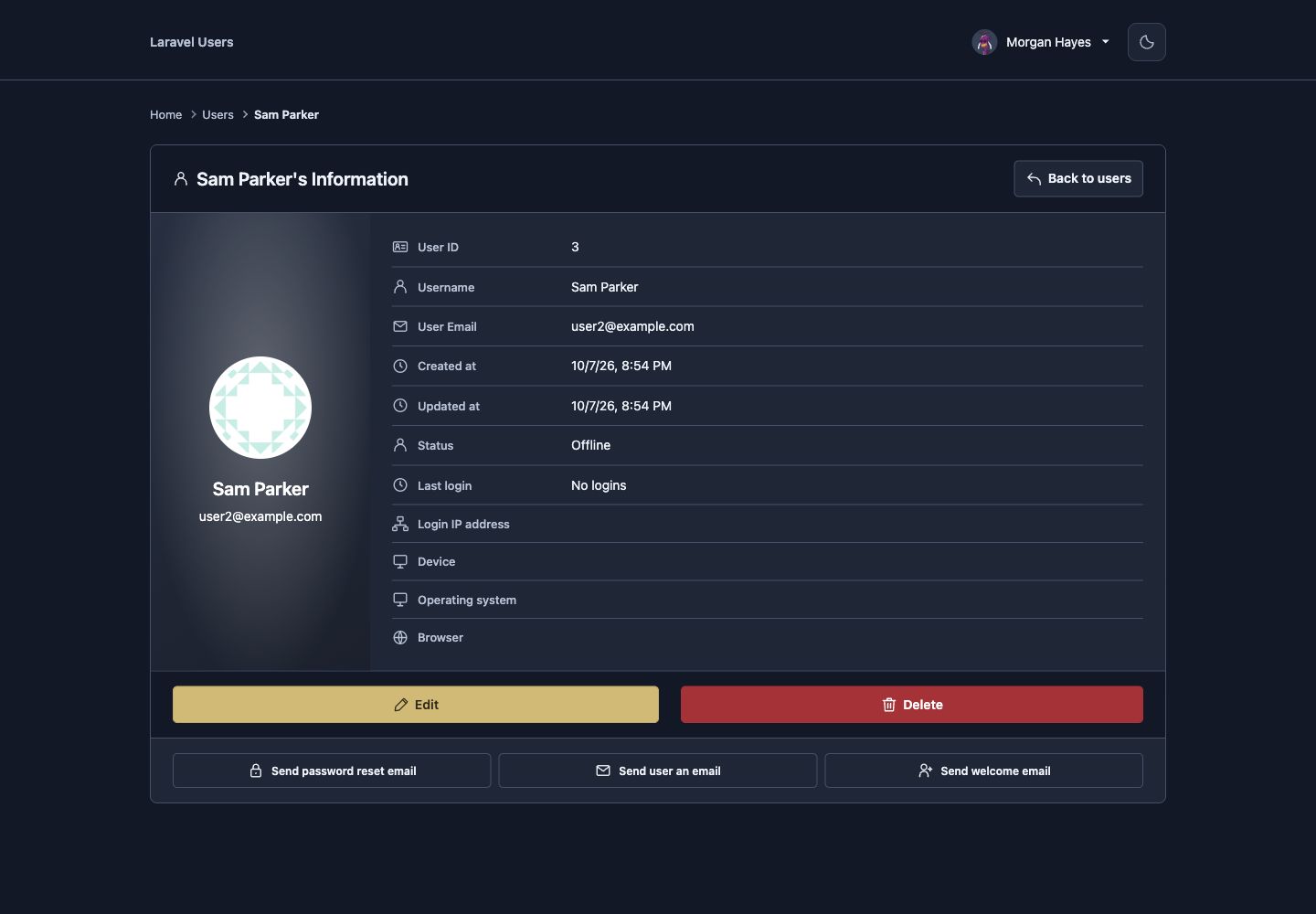
Task: Click the user ID value 3
Action: click(575, 247)
